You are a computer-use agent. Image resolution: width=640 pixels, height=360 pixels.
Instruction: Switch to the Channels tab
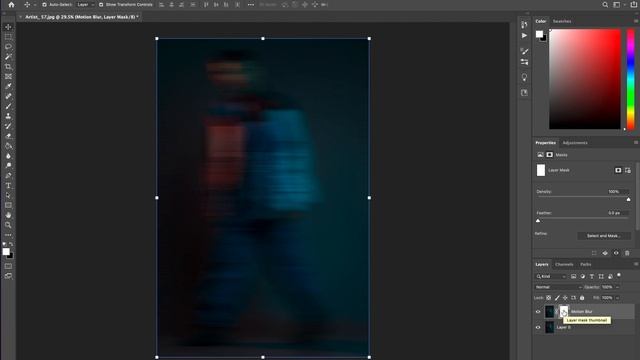[564, 264]
